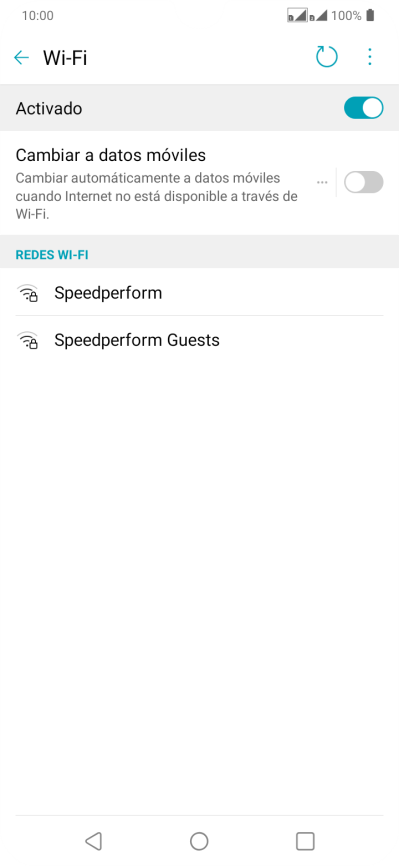The image size is (399, 866).
Task: Tap the secured signal icon for Speedperform Guests
Action: (x=28, y=340)
